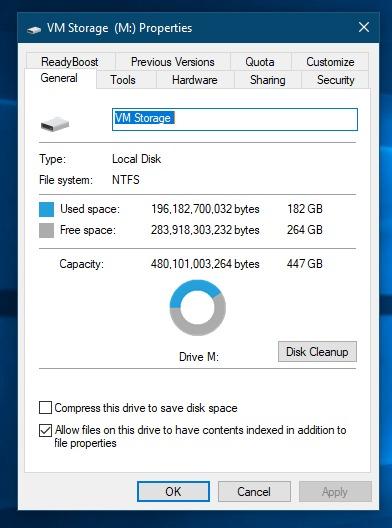
Task: Click the blue Used space color swatch
Action: click(x=46, y=209)
